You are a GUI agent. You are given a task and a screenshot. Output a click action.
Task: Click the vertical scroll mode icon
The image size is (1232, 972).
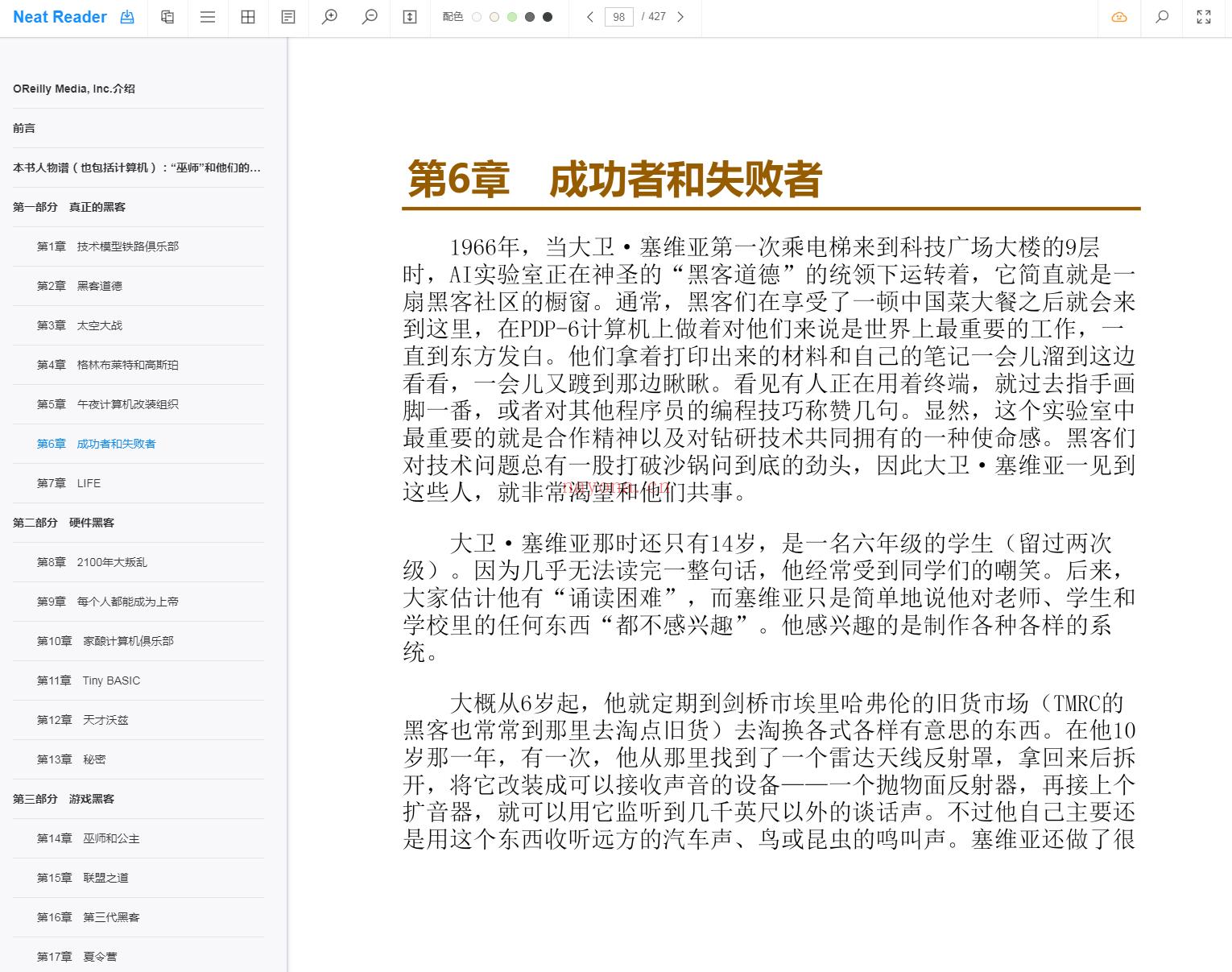click(x=410, y=17)
